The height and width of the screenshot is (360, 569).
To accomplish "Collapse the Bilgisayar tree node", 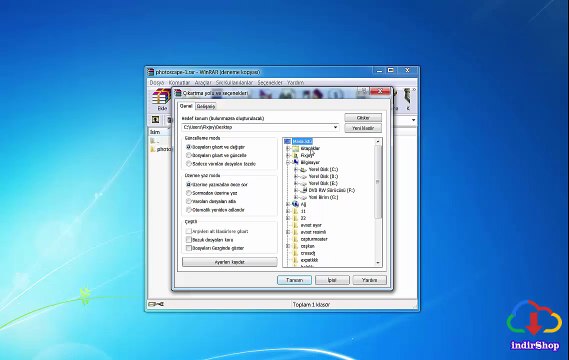I will coord(288,162).
